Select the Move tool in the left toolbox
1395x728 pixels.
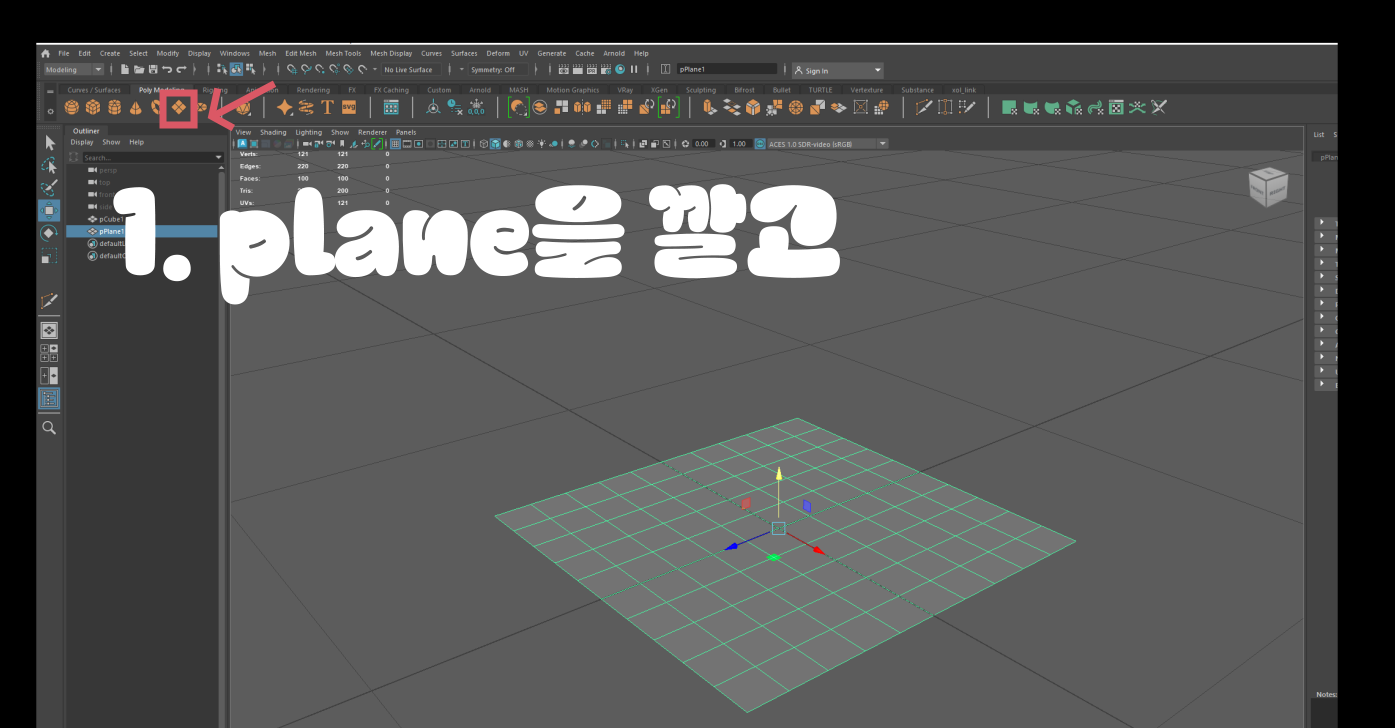click(49, 209)
